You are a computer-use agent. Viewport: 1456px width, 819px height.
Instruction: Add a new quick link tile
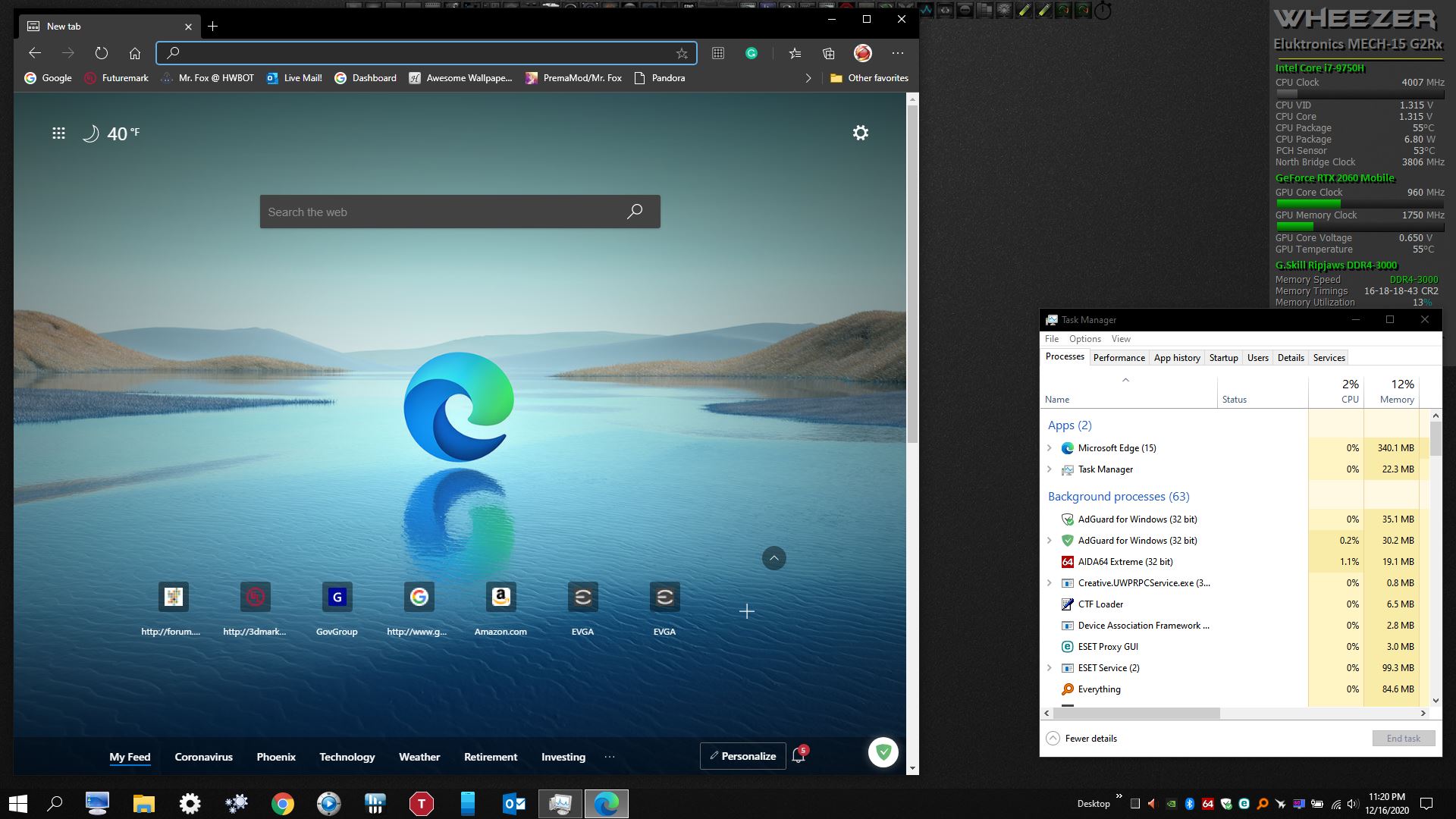point(747,611)
